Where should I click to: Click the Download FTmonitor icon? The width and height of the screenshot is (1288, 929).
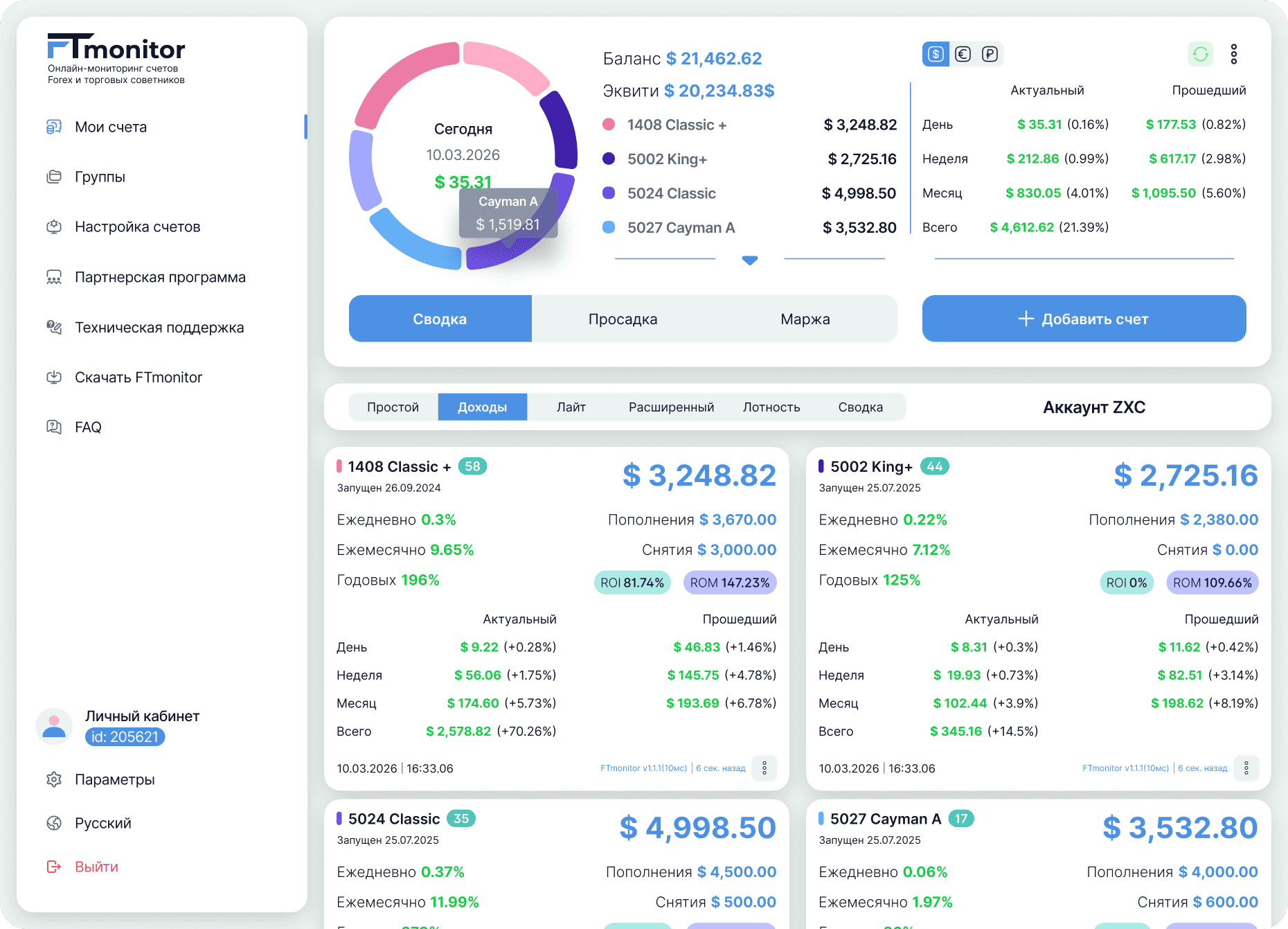click(54, 377)
